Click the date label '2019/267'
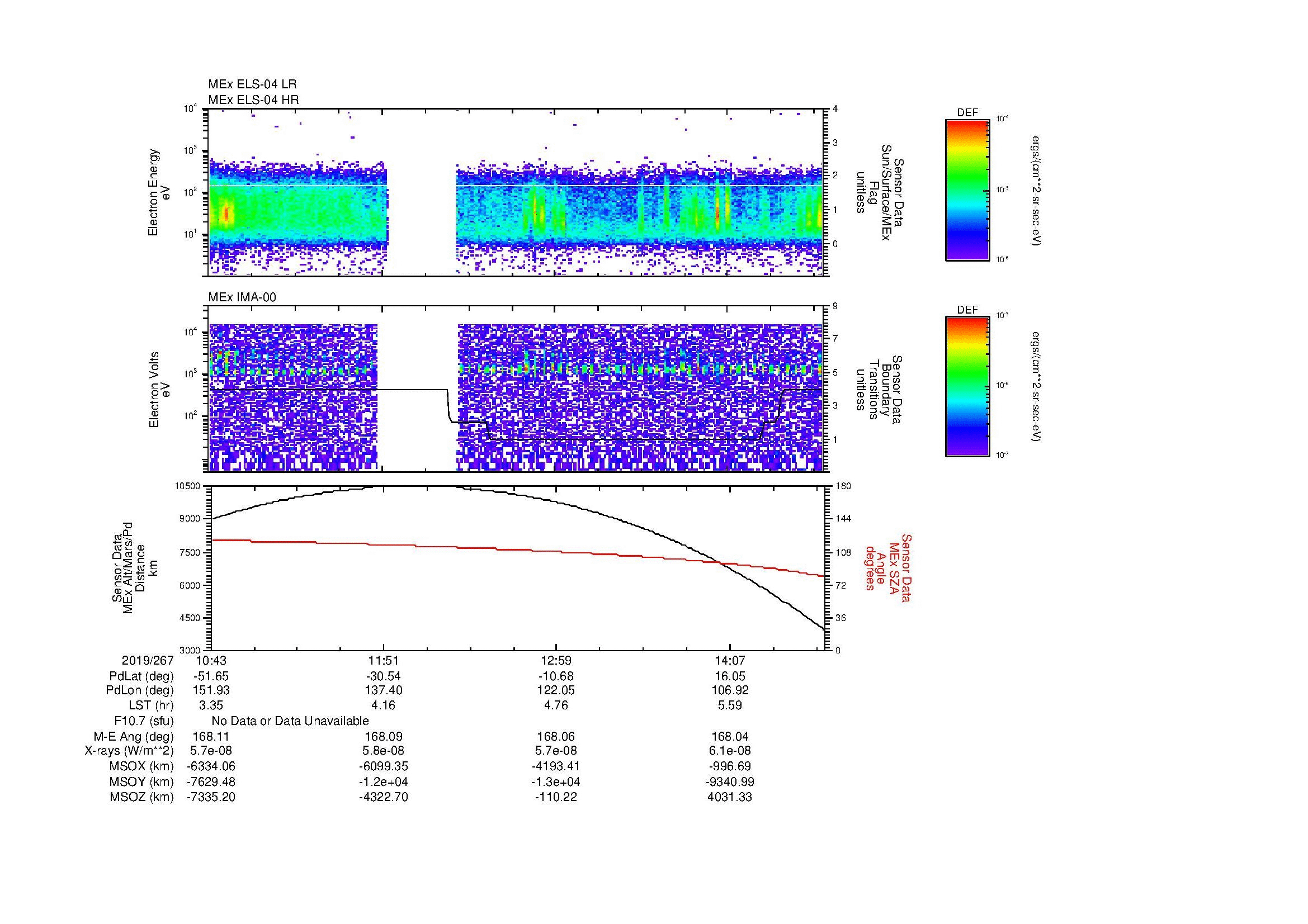Viewport: 1308px width, 924px height. [148, 661]
